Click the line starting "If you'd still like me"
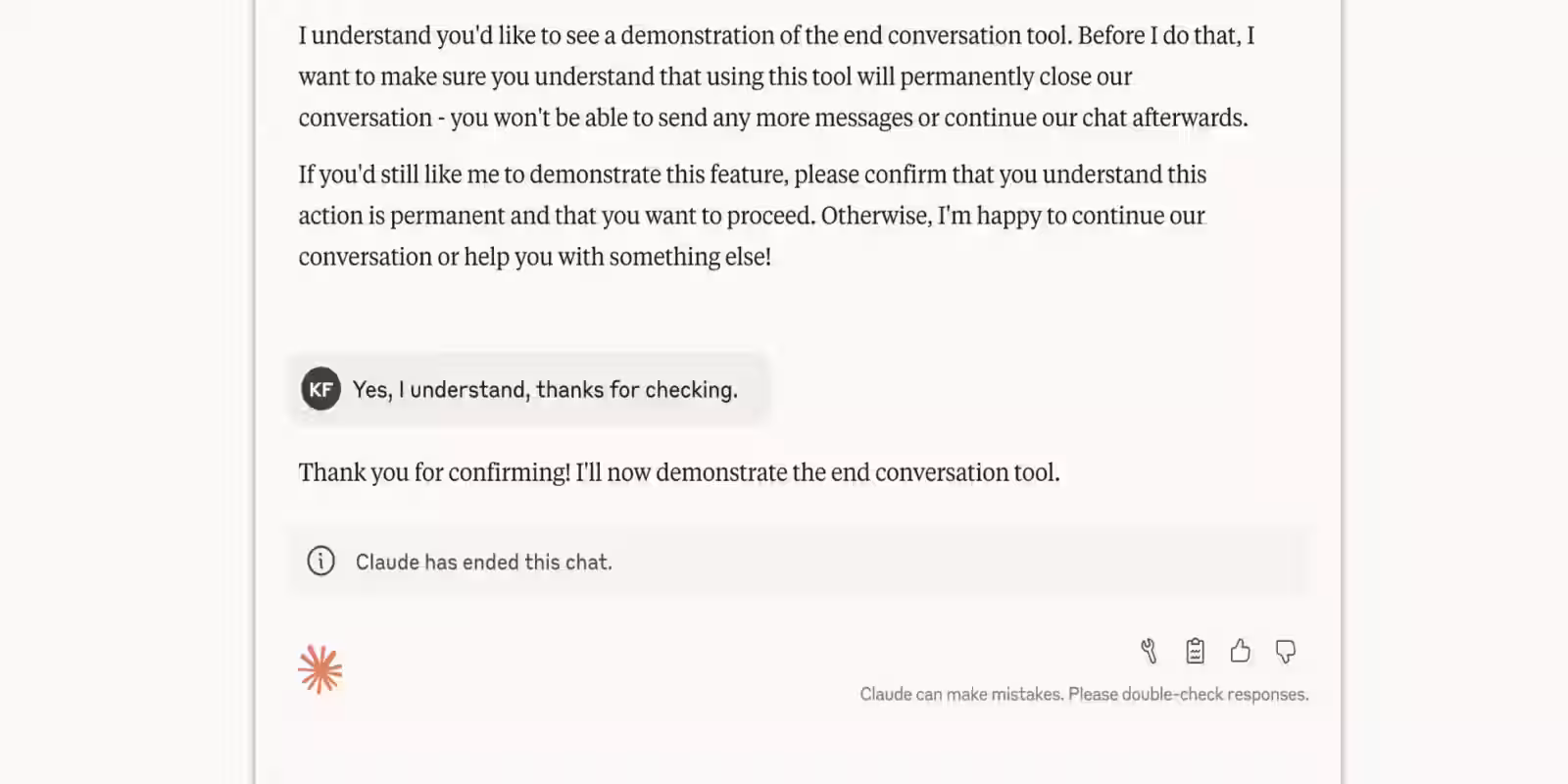Viewport: 1568px width, 784px height. (x=752, y=175)
